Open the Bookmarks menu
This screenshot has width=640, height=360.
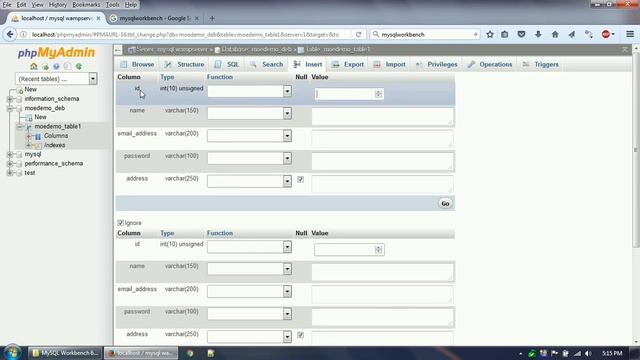tap(86, 4)
